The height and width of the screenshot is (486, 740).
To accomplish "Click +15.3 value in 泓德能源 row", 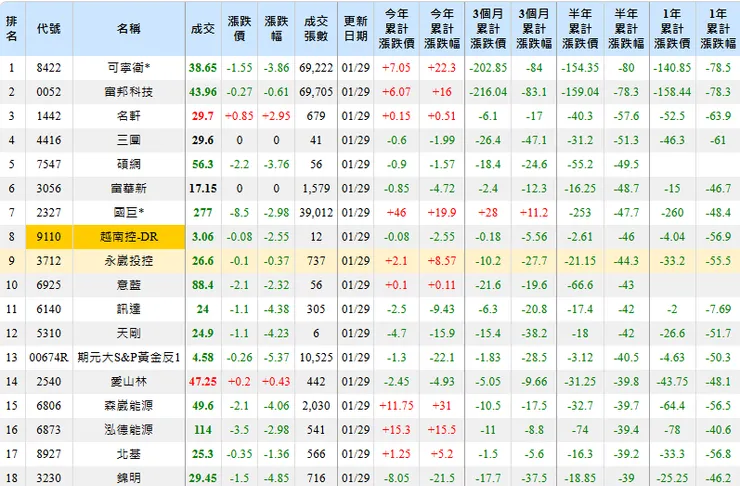I will tap(396, 429).
